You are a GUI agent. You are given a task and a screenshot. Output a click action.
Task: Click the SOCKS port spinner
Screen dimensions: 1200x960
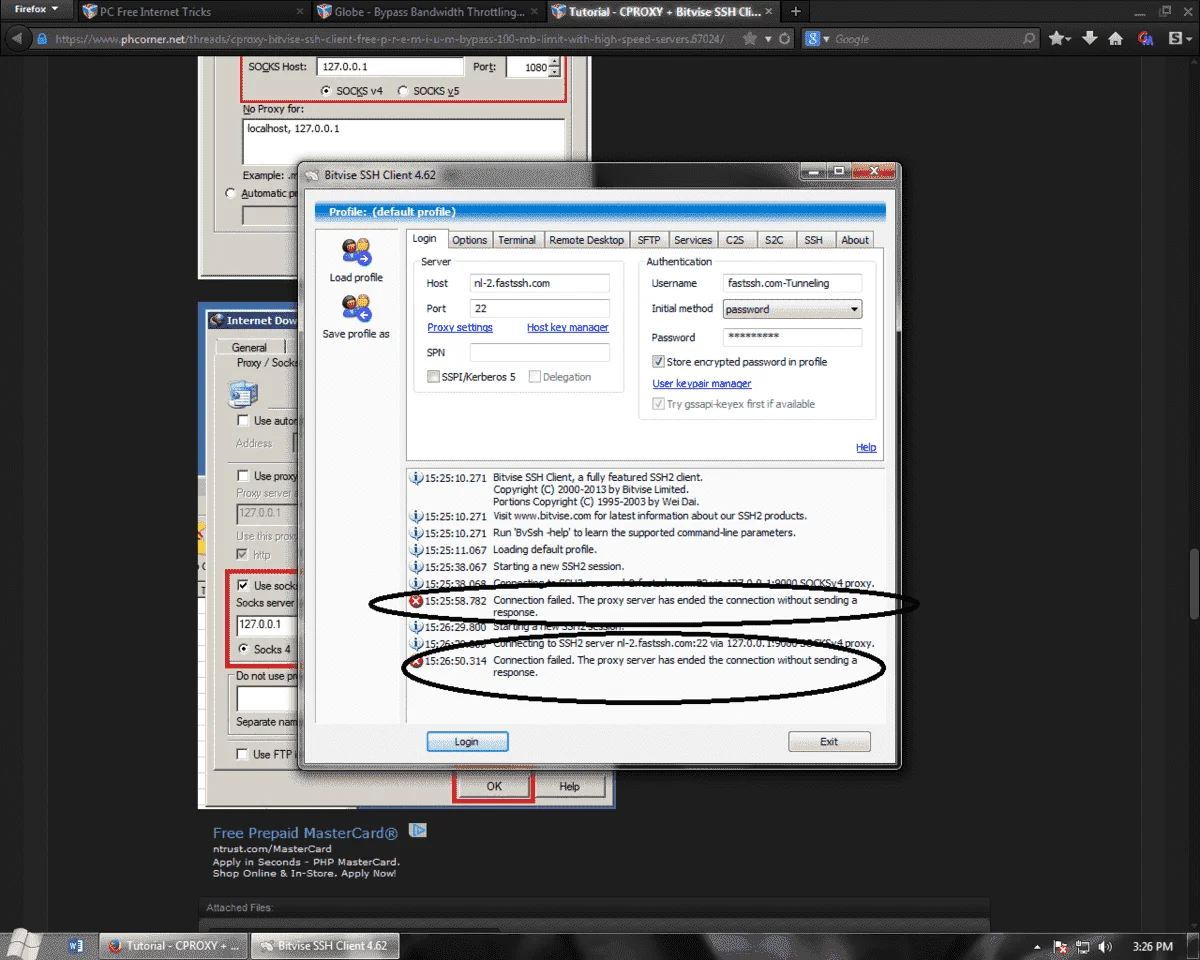pyautogui.click(x=555, y=67)
